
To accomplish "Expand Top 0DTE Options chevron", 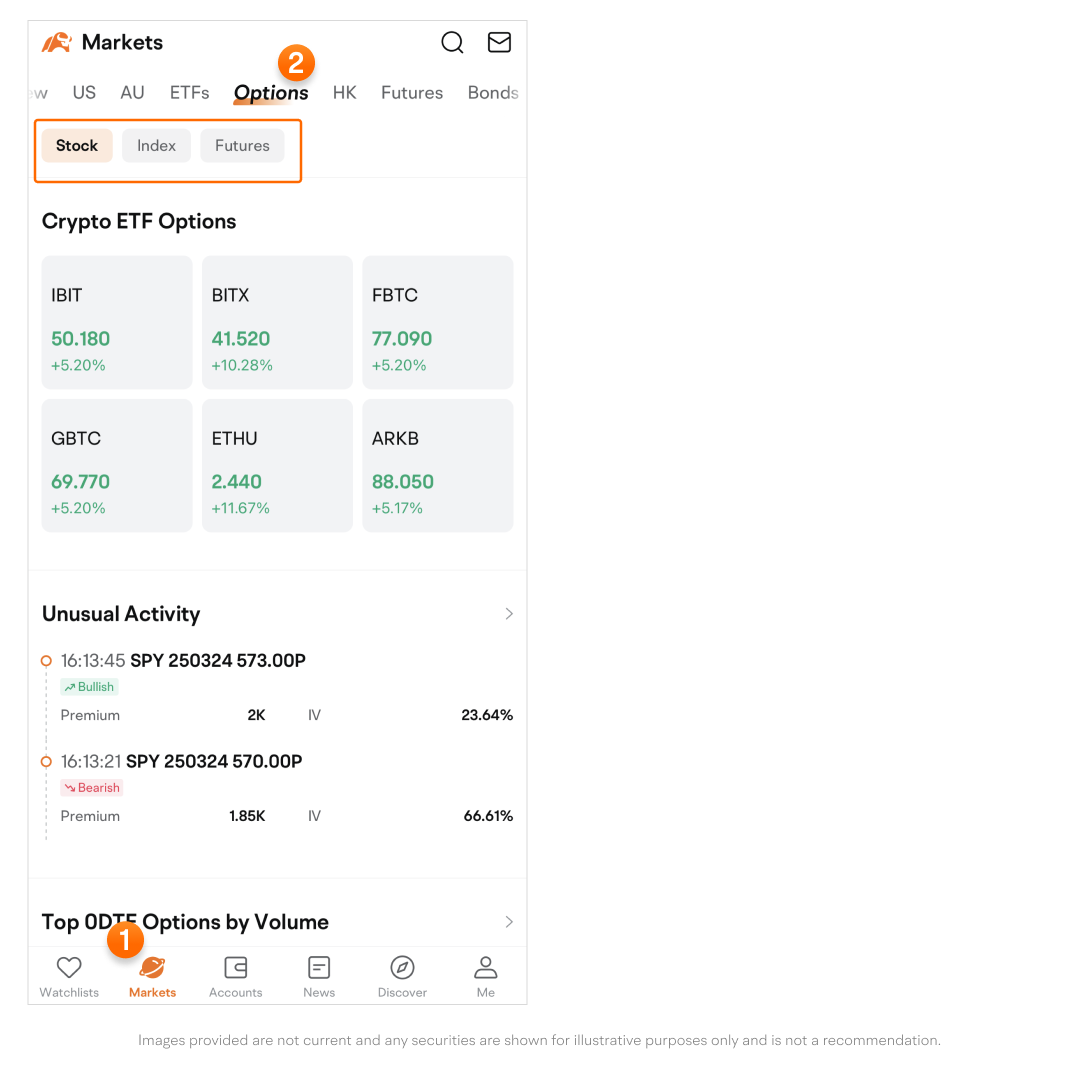I will pos(509,922).
